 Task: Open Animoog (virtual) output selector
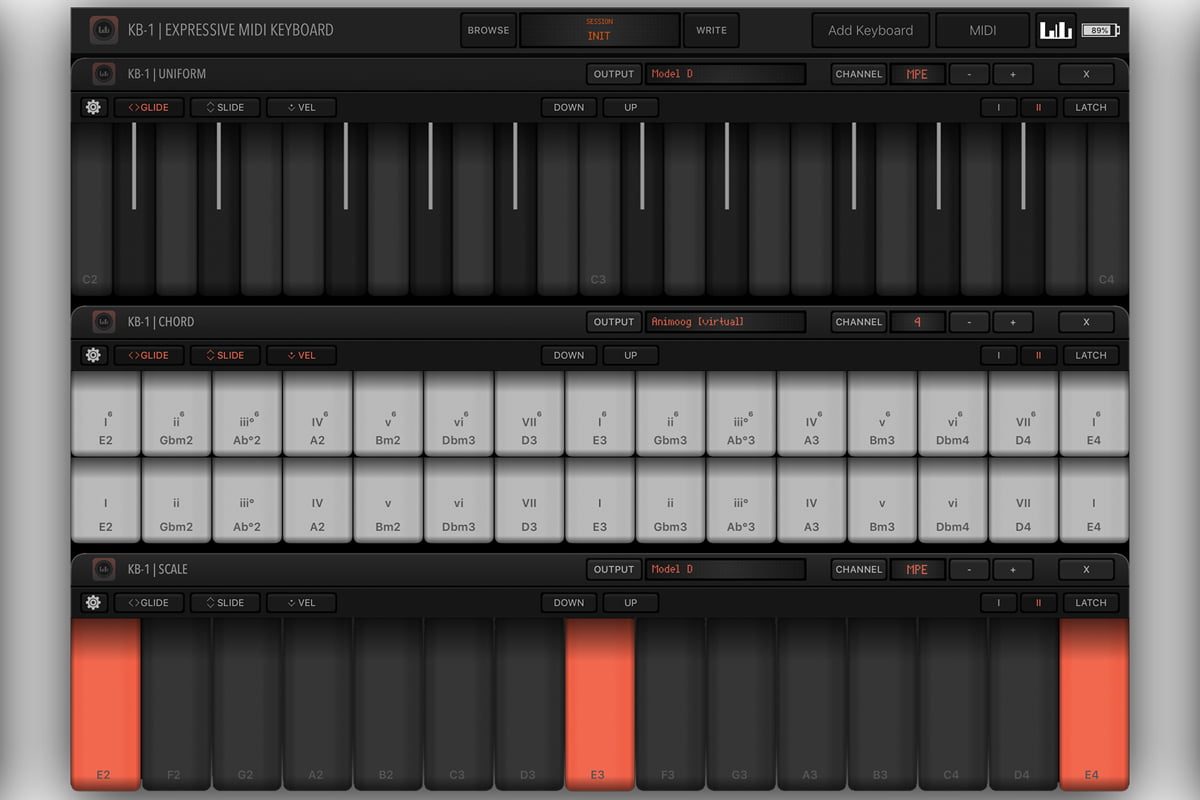[725, 322]
